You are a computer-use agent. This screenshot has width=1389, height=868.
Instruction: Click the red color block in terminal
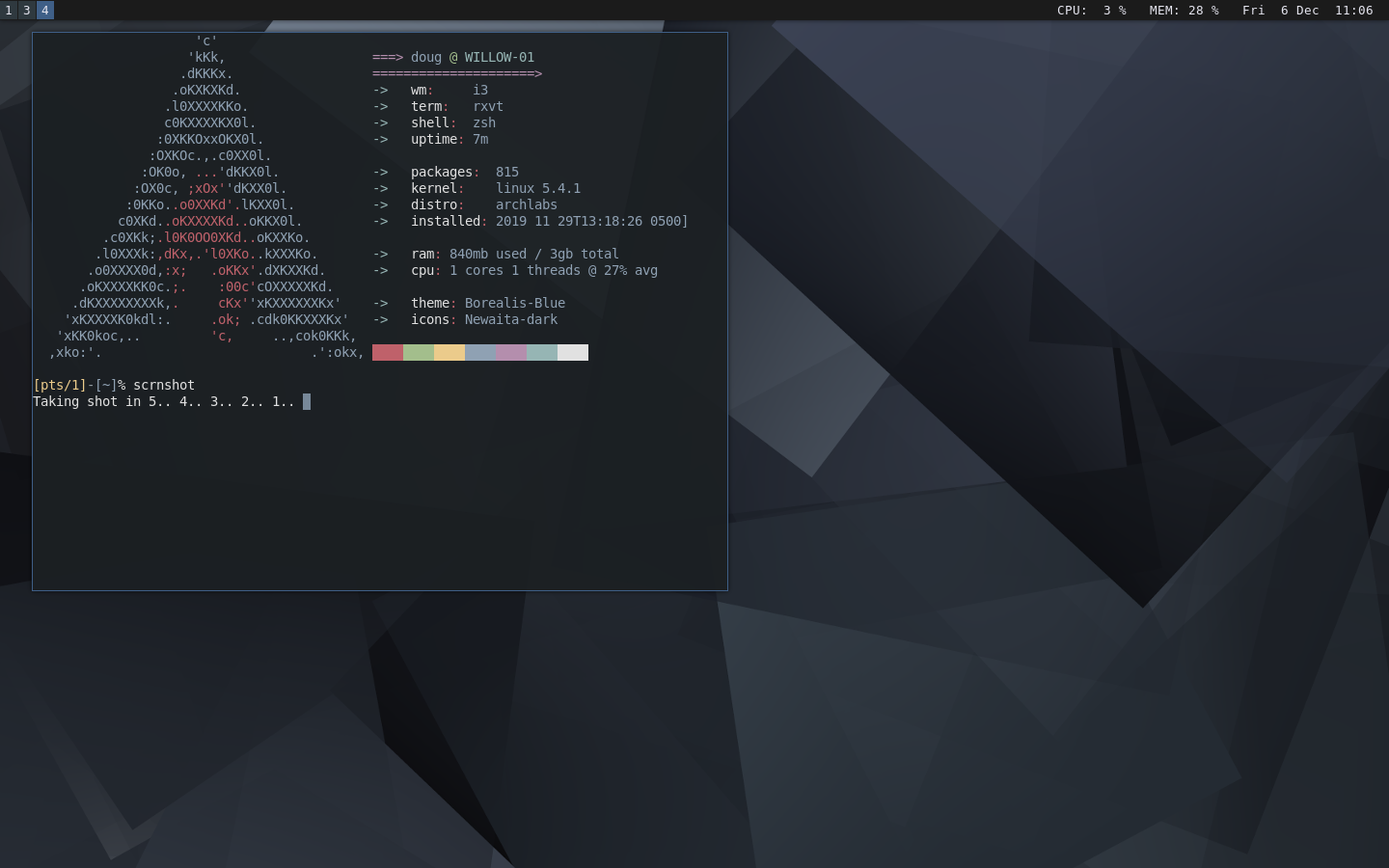click(388, 352)
